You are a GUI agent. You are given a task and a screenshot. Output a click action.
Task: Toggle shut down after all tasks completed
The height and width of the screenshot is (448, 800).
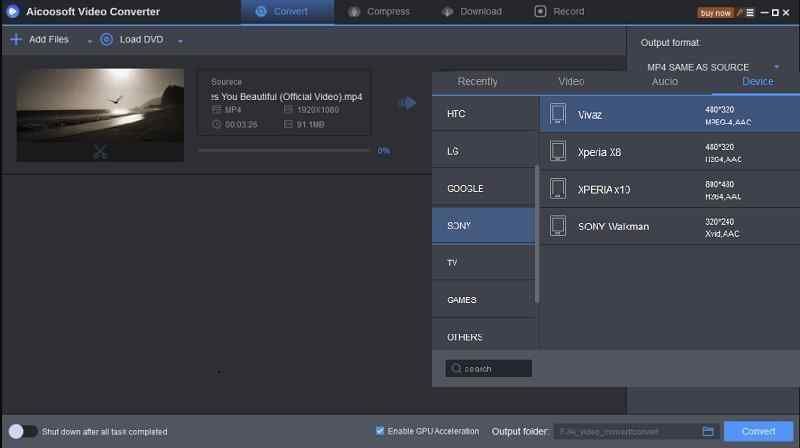(x=22, y=432)
